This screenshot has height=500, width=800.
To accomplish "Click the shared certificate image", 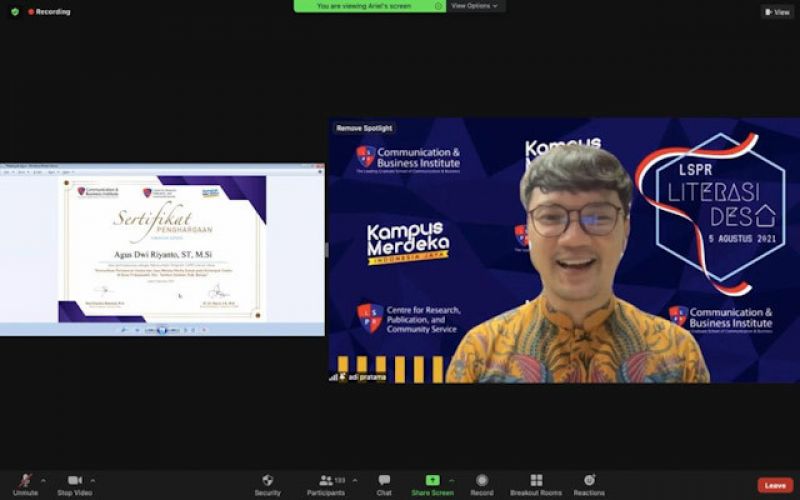I will pos(162,249).
